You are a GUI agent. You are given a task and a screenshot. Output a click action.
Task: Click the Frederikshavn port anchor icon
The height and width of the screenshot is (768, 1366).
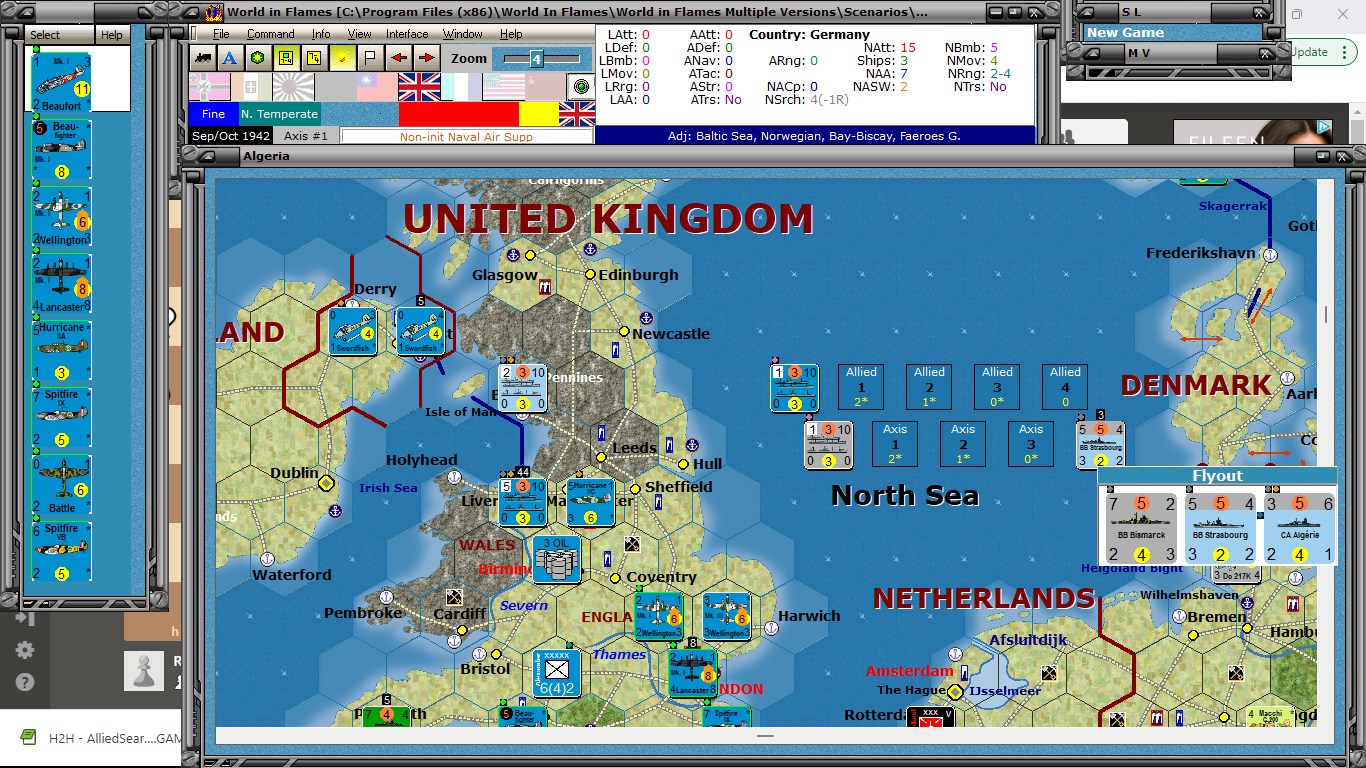tap(1270, 254)
